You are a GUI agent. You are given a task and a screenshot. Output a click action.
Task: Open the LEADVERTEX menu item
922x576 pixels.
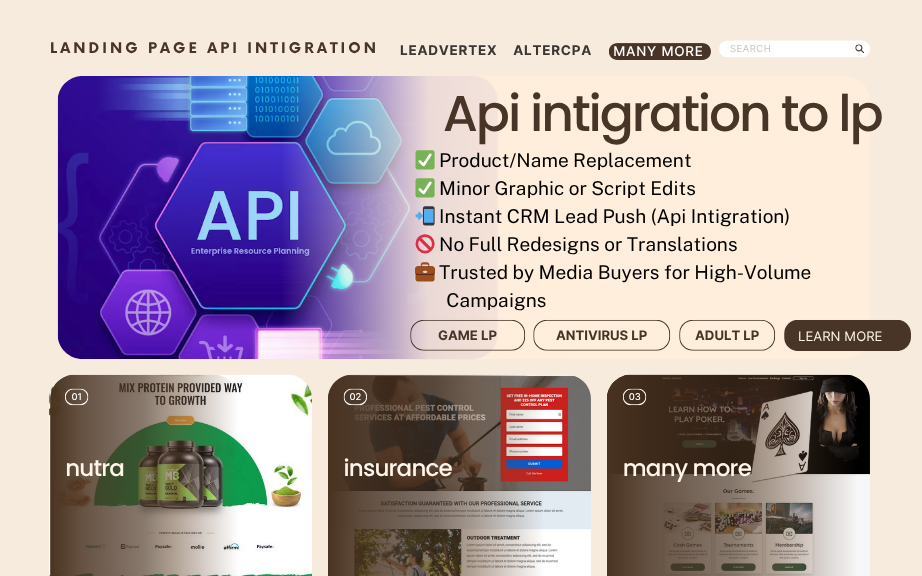click(448, 51)
